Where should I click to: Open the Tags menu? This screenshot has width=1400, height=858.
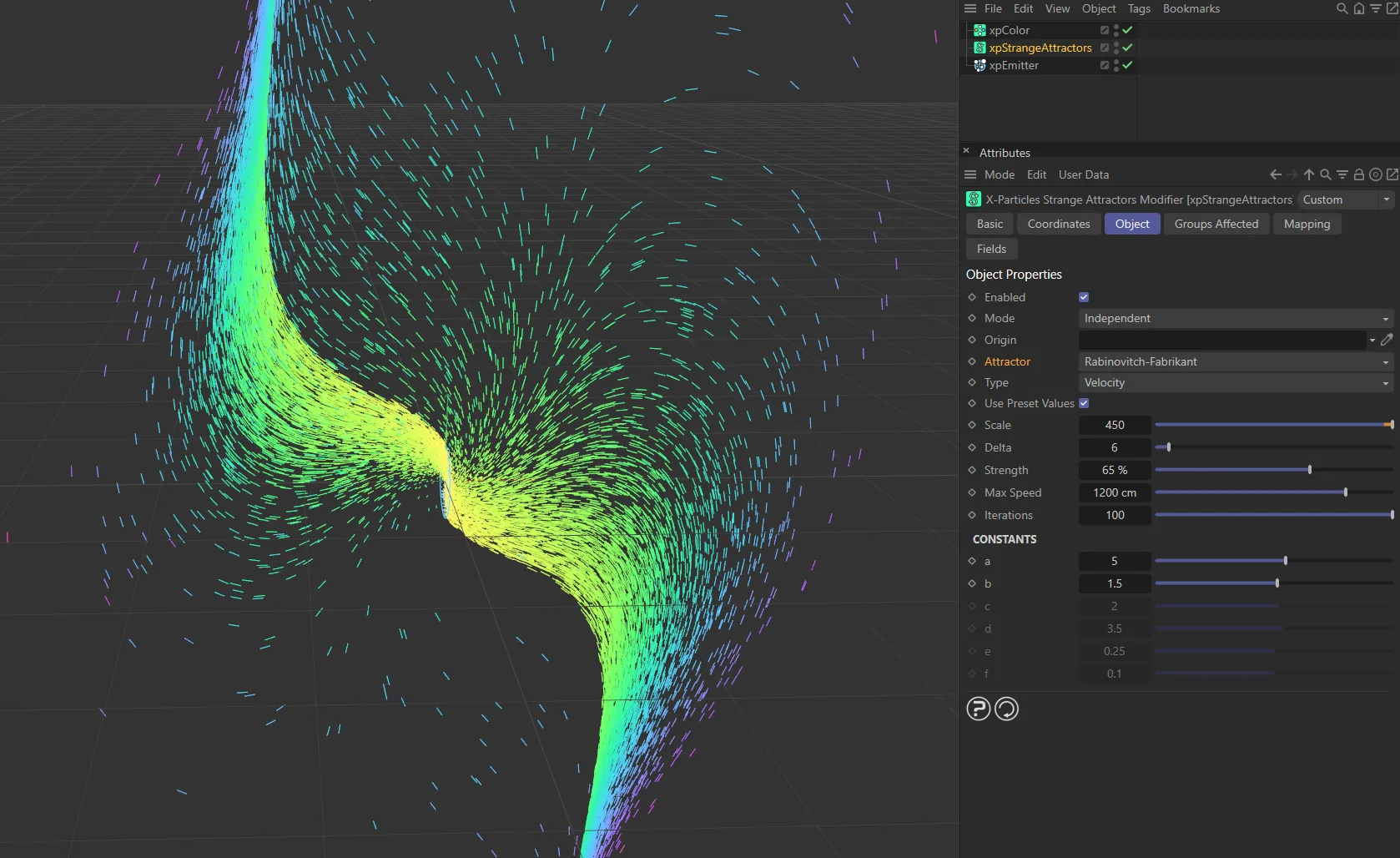(1139, 8)
